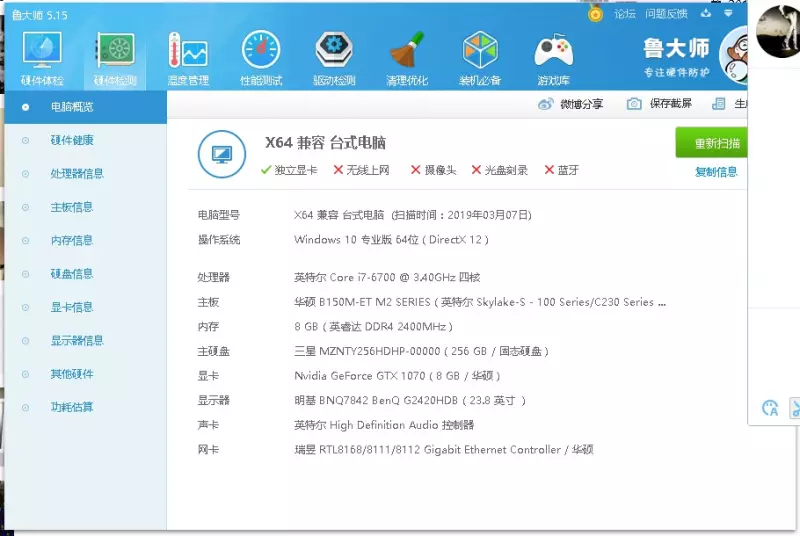
Task: Click the 华硕 B150M-ET M2 motherboard text
Action: coord(480,302)
